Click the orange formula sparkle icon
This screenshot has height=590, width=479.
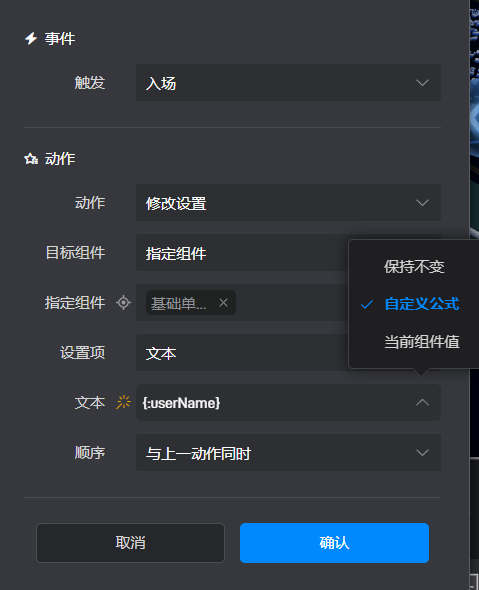click(x=123, y=402)
